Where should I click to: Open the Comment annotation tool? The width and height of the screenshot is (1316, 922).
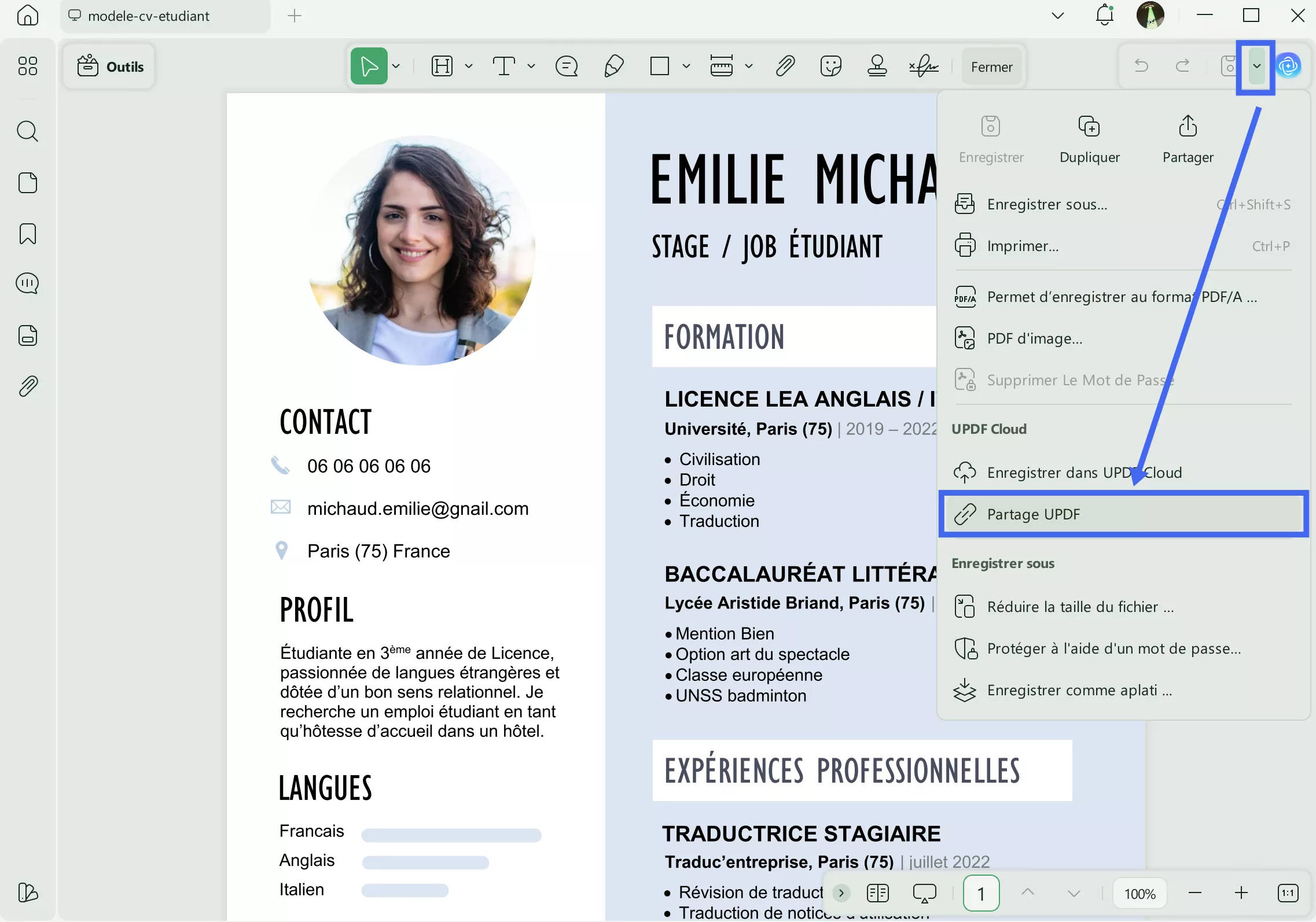566,66
